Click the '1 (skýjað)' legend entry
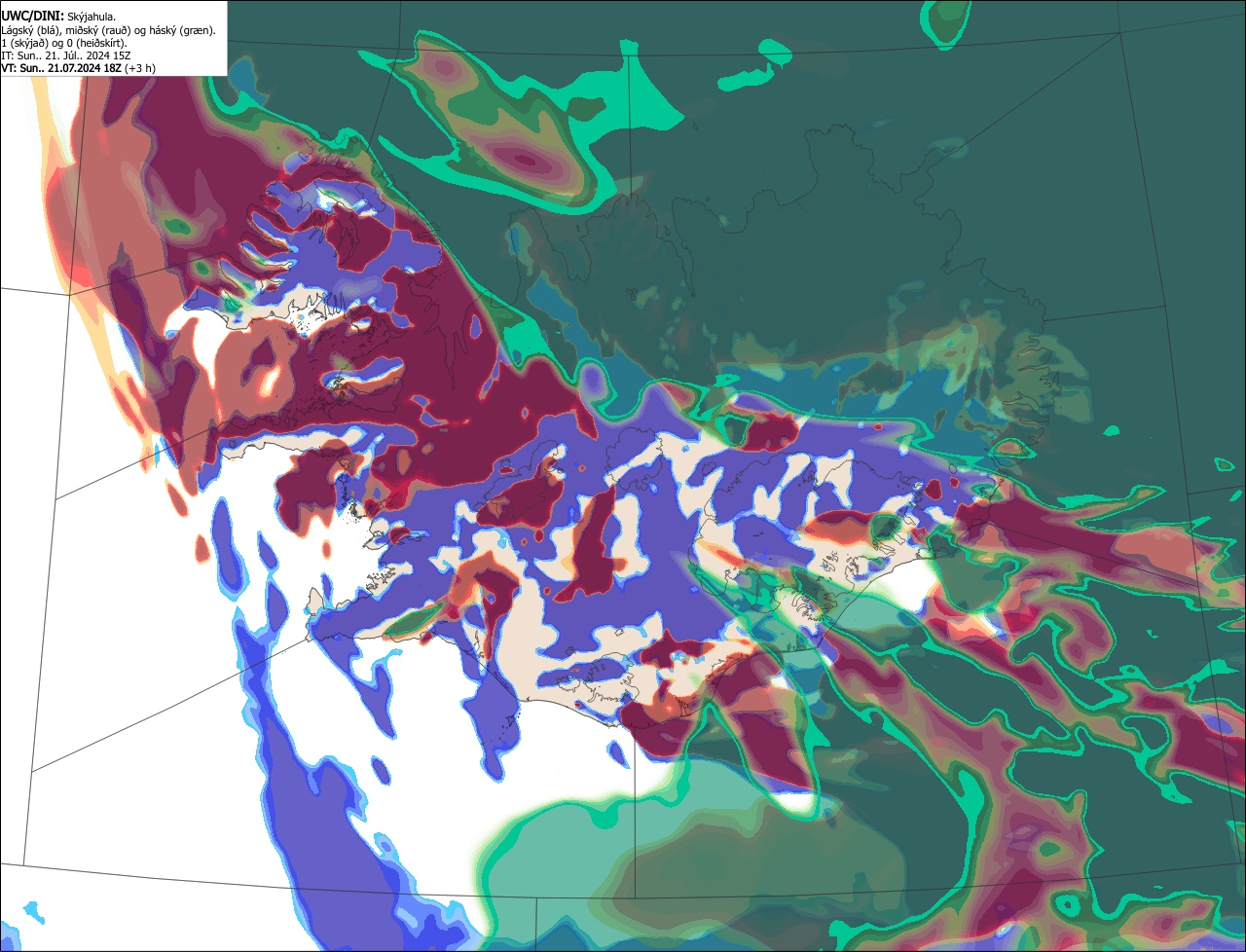Screen dimensions: 1246x952 [24, 43]
